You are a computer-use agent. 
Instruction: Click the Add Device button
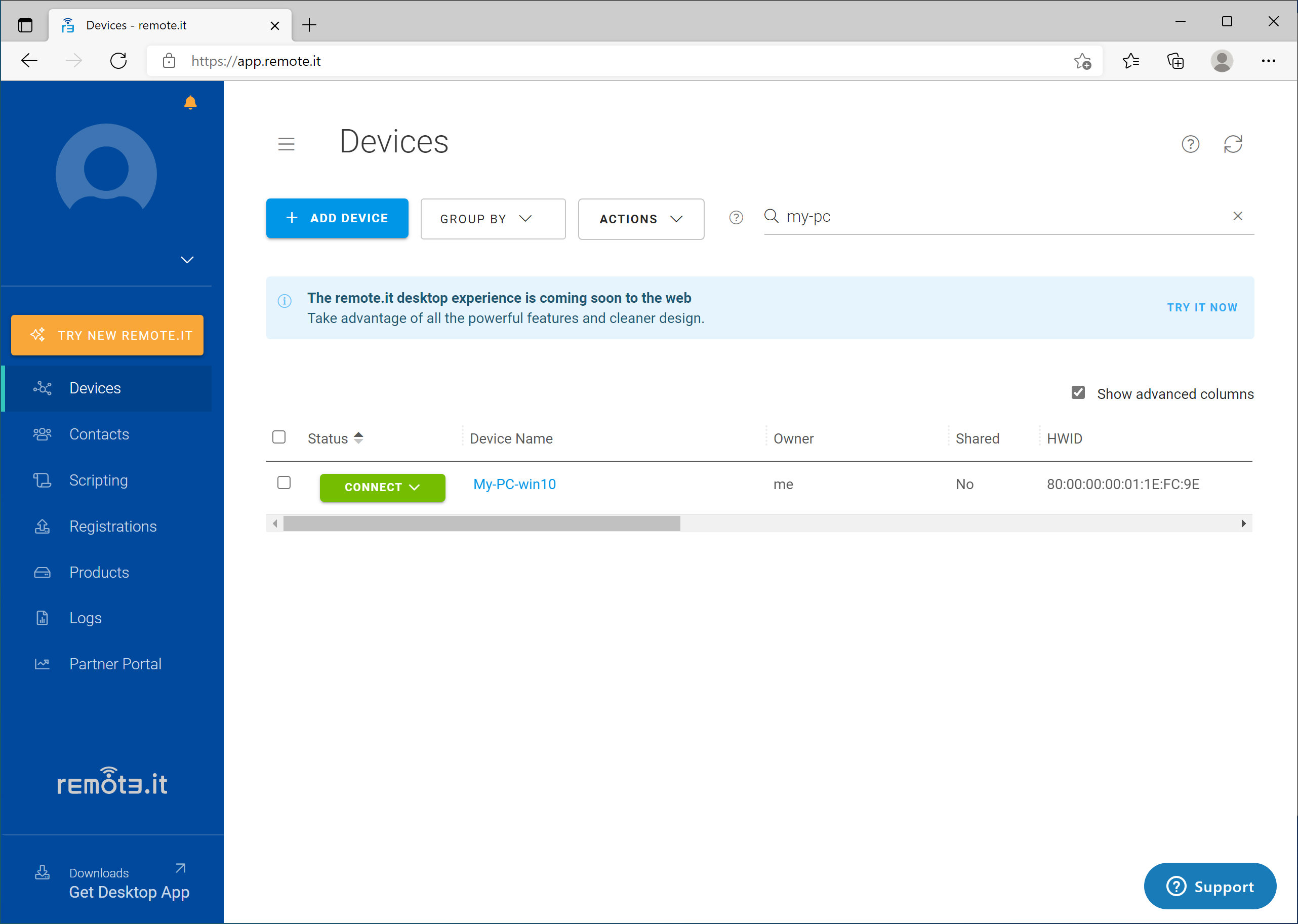click(337, 219)
